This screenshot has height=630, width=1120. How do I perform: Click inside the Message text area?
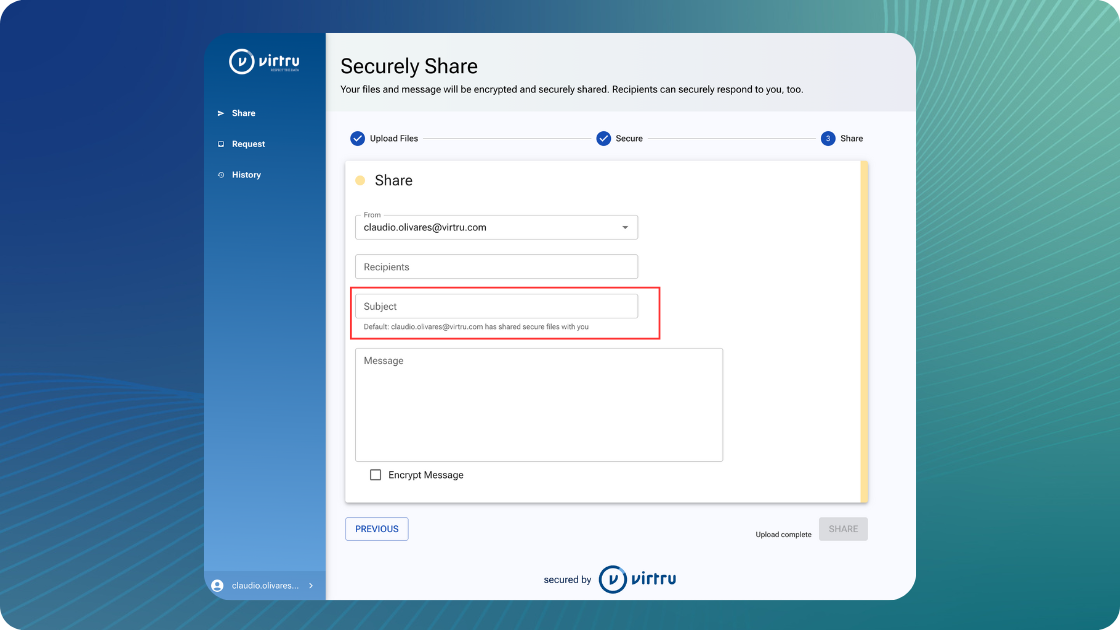(538, 405)
